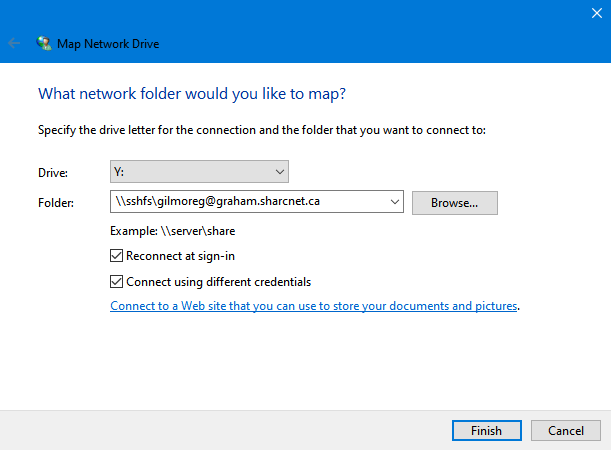Open the Drive letter dropdown showing Y:
The width and height of the screenshot is (611, 450).
pyautogui.click(x=198, y=172)
